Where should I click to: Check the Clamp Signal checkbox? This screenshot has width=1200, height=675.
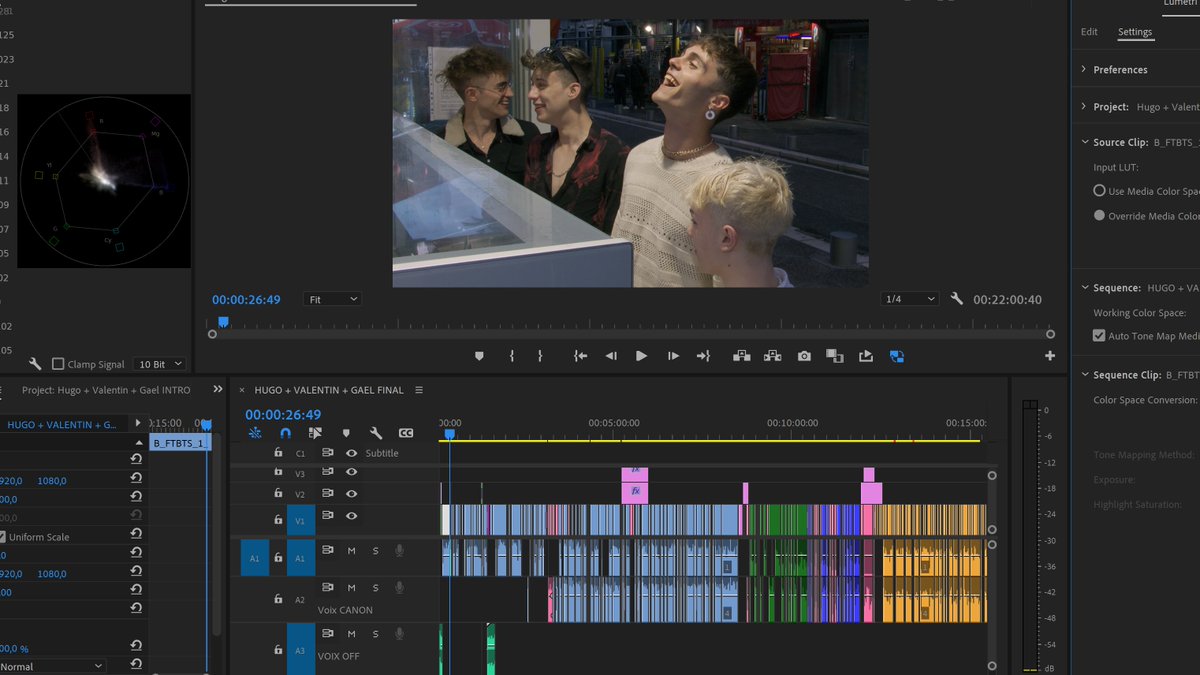(58, 365)
